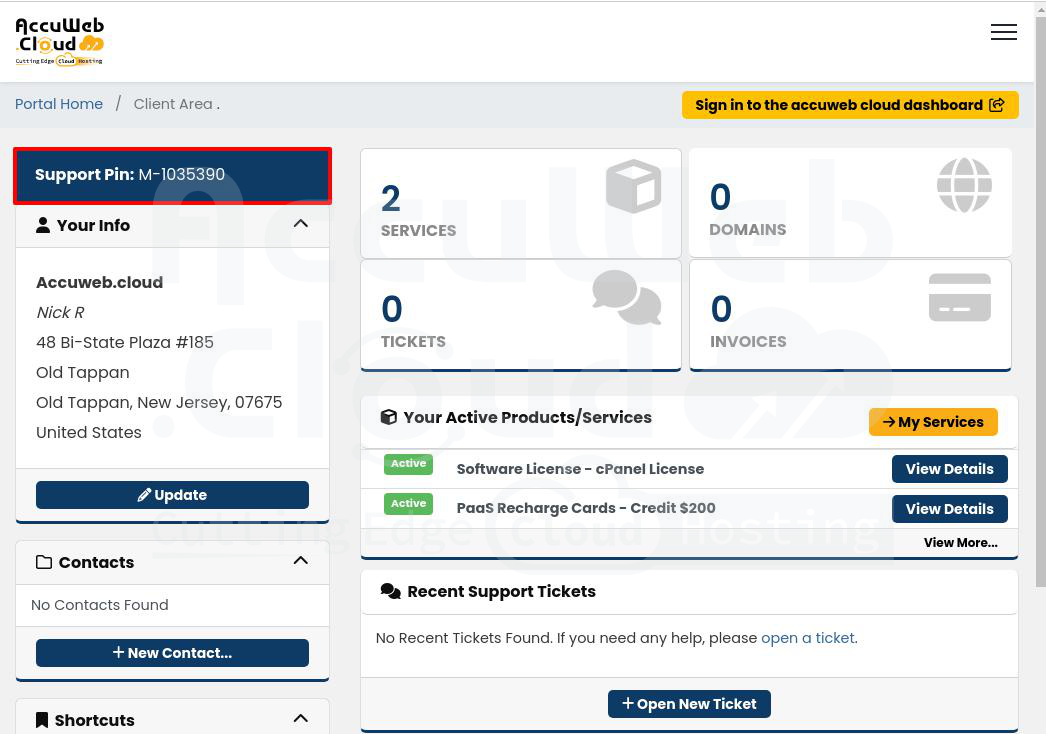Image resolution: width=1046 pixels, height=734 pixels.
Task: Click the Invoices credit card icon
Action: pyautogui.click(x=959, y=298)
